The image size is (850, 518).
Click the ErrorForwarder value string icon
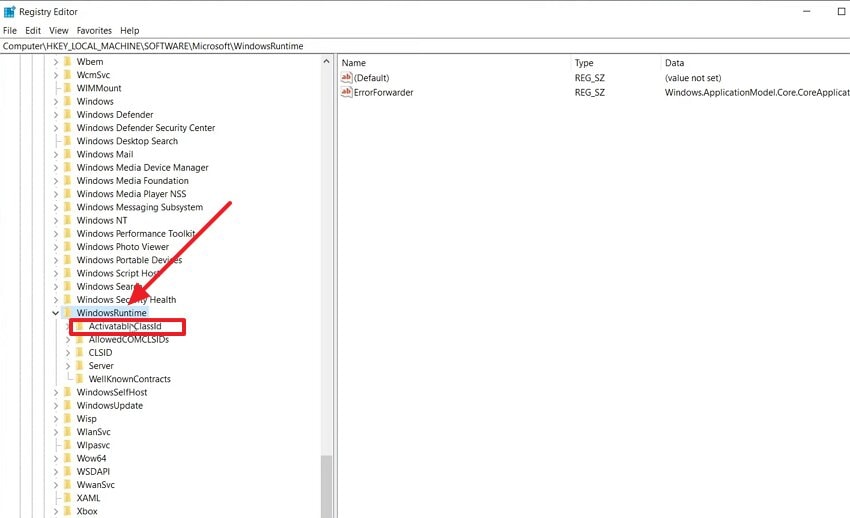(x=346, y=92)
